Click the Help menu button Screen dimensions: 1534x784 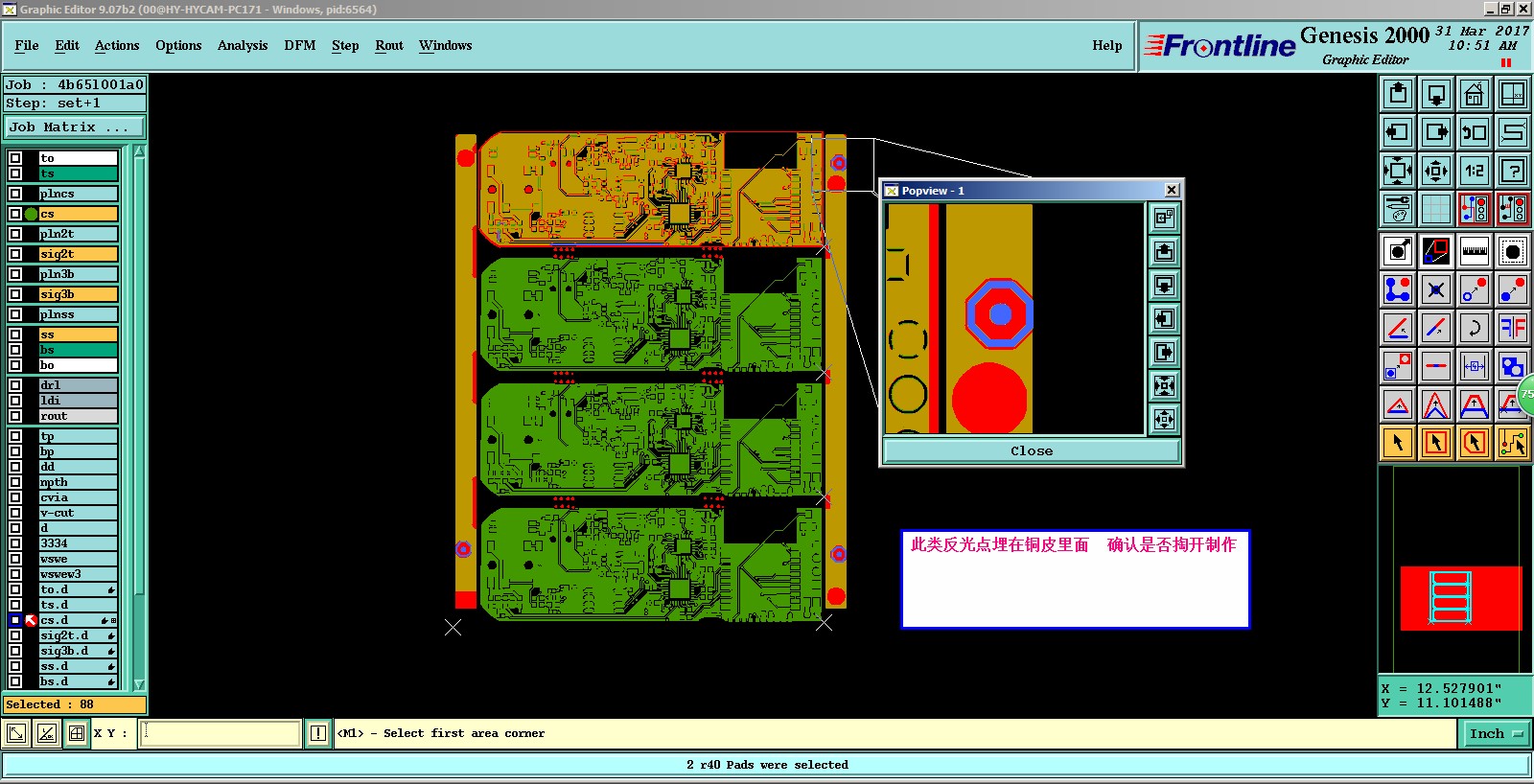point(1107,45)
